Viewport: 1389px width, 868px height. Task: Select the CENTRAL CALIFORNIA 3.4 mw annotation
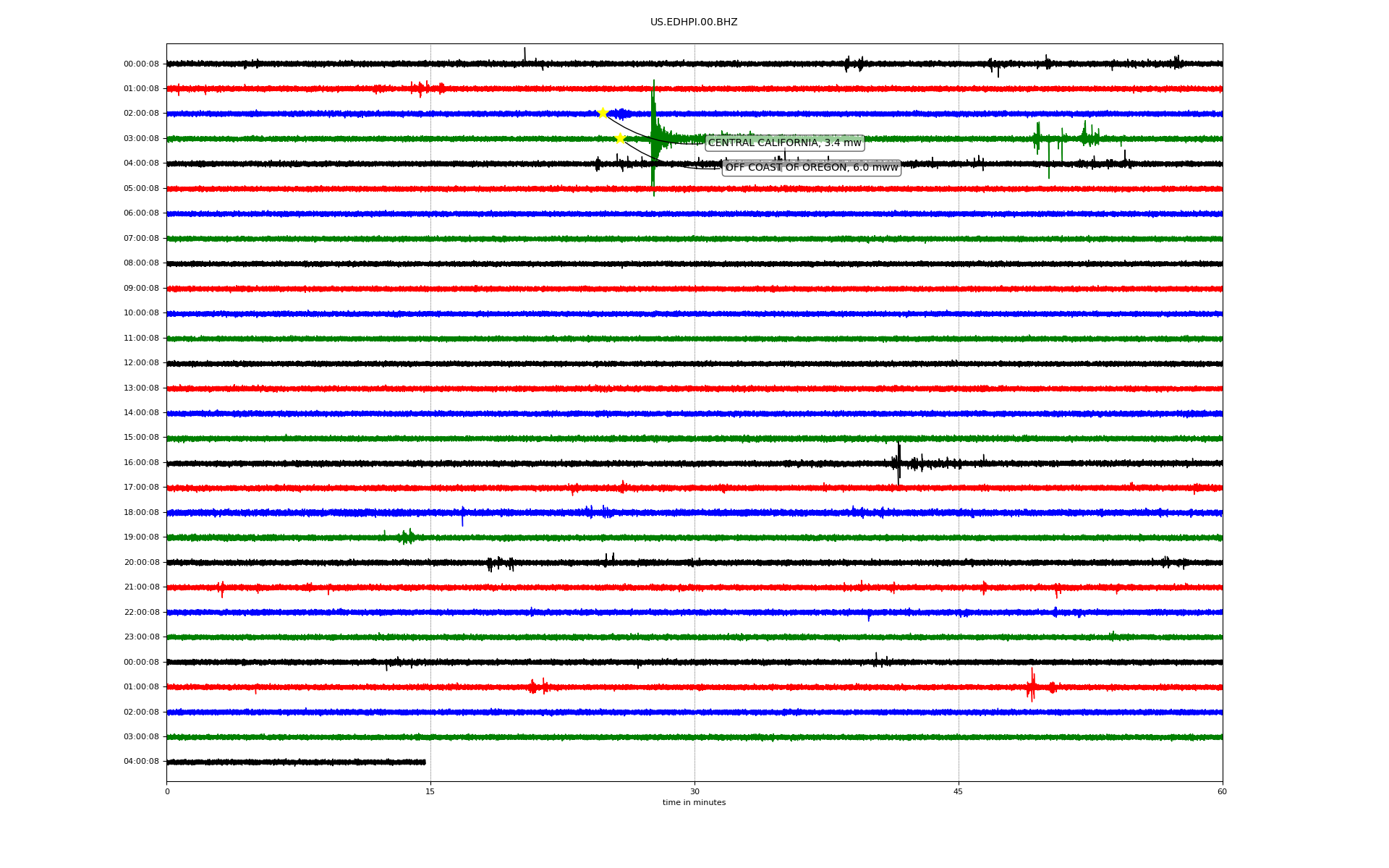pos(784,143)
